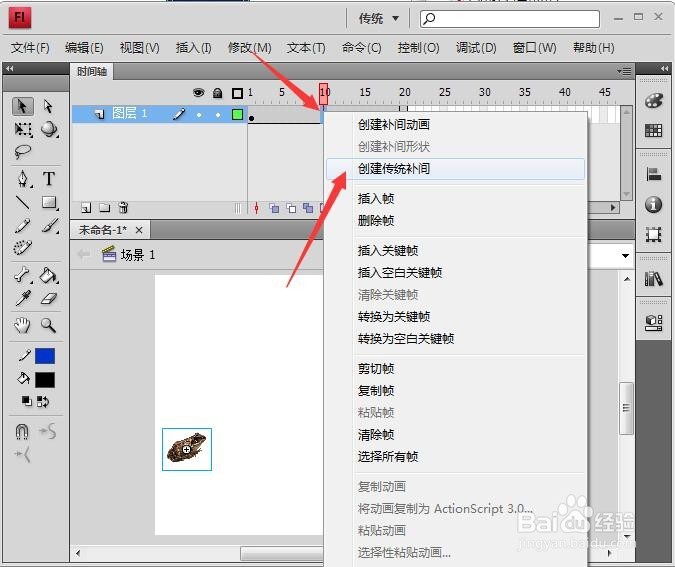The width and height of the screenshot is (675, 567).
Task: Click the search input field
Action: pyautogui.click(x=510, y=19)
